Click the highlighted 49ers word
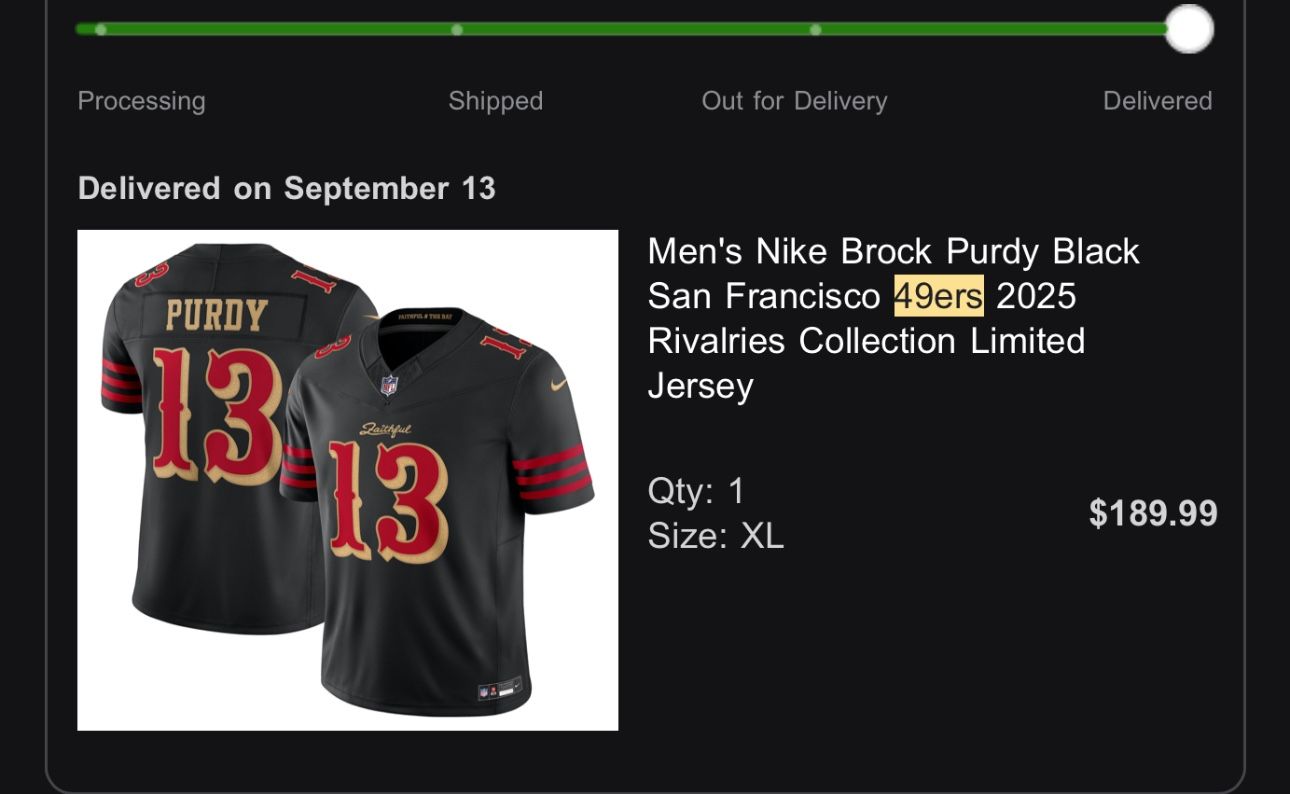 (x=938, y=296)
